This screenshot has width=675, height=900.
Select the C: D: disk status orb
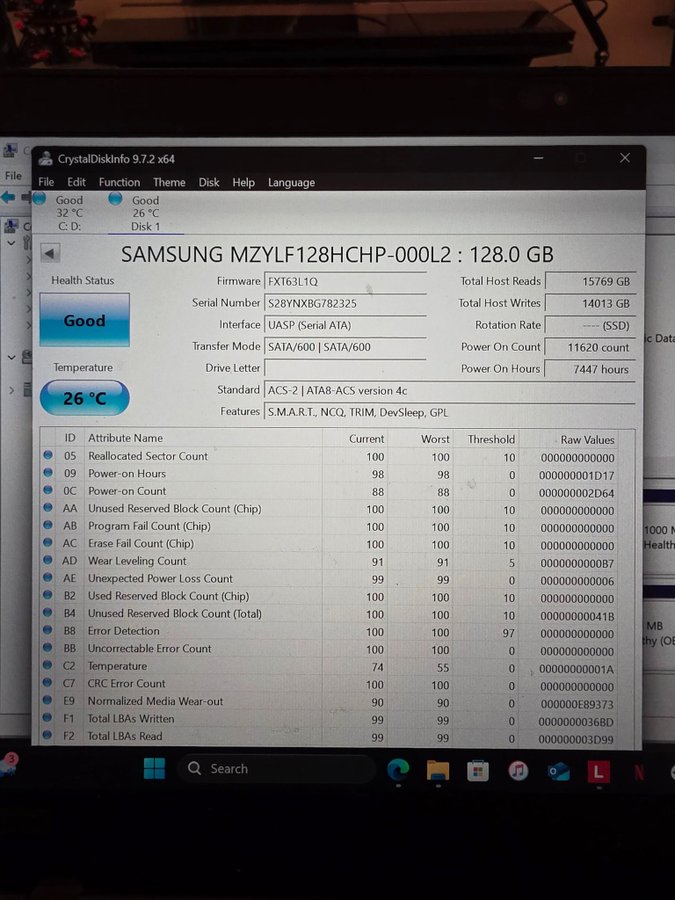(x=39, y=199)
